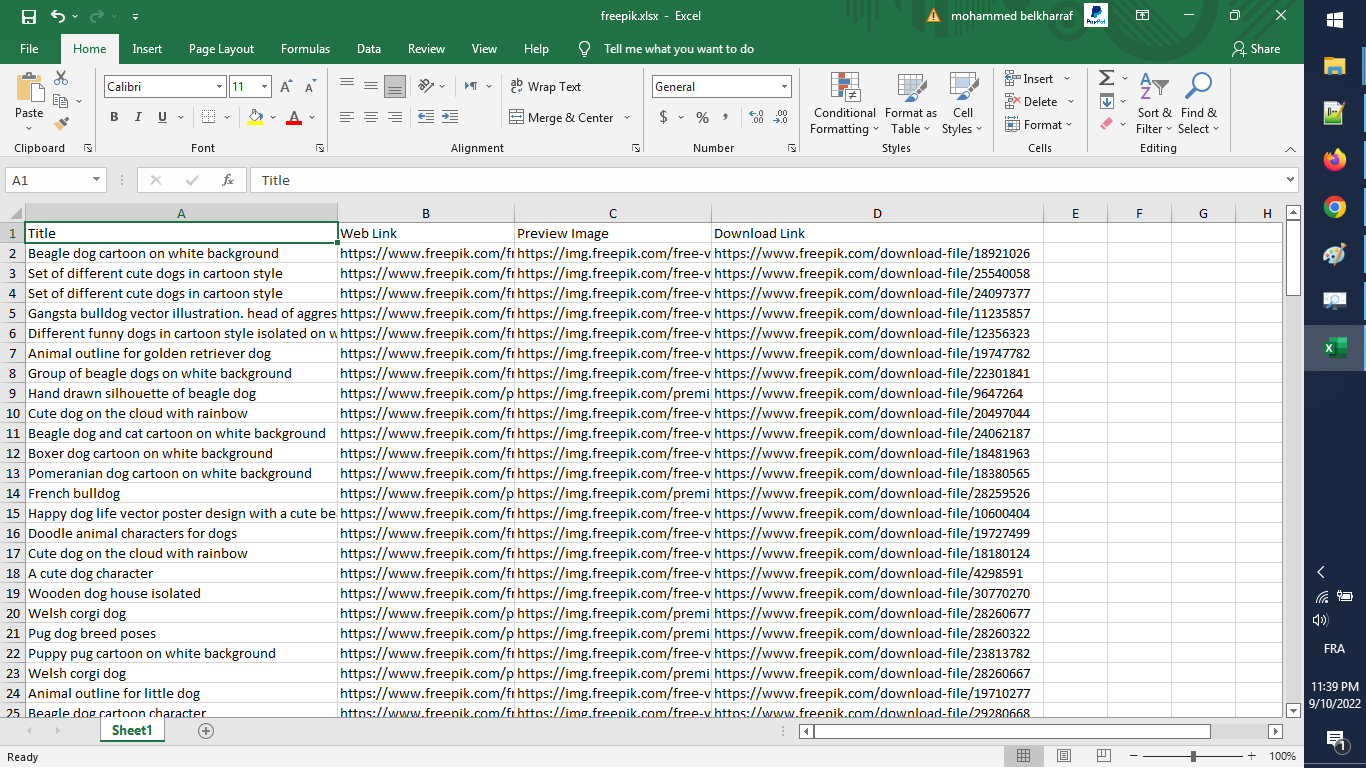The width and height of the screenshot is (1366, 768).
Task: Expand the General number format dropdown
Action: [784, 87]
